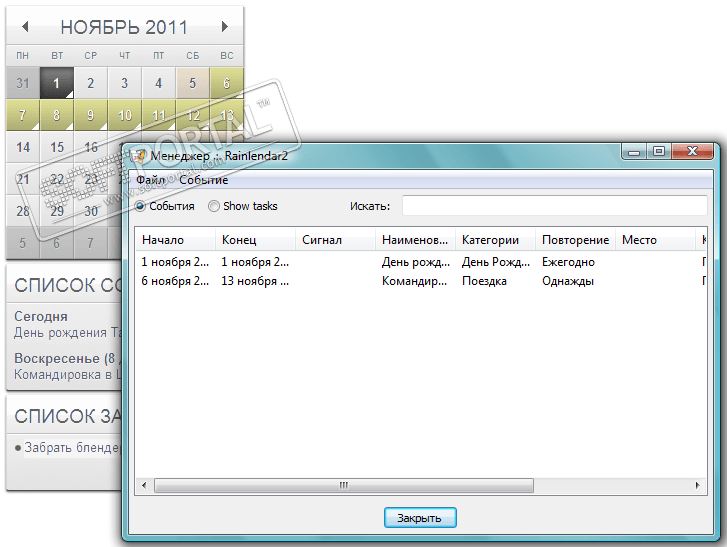Click the horizontal scrollbar thumb
The image size is (727, 547).
[344, 485]
